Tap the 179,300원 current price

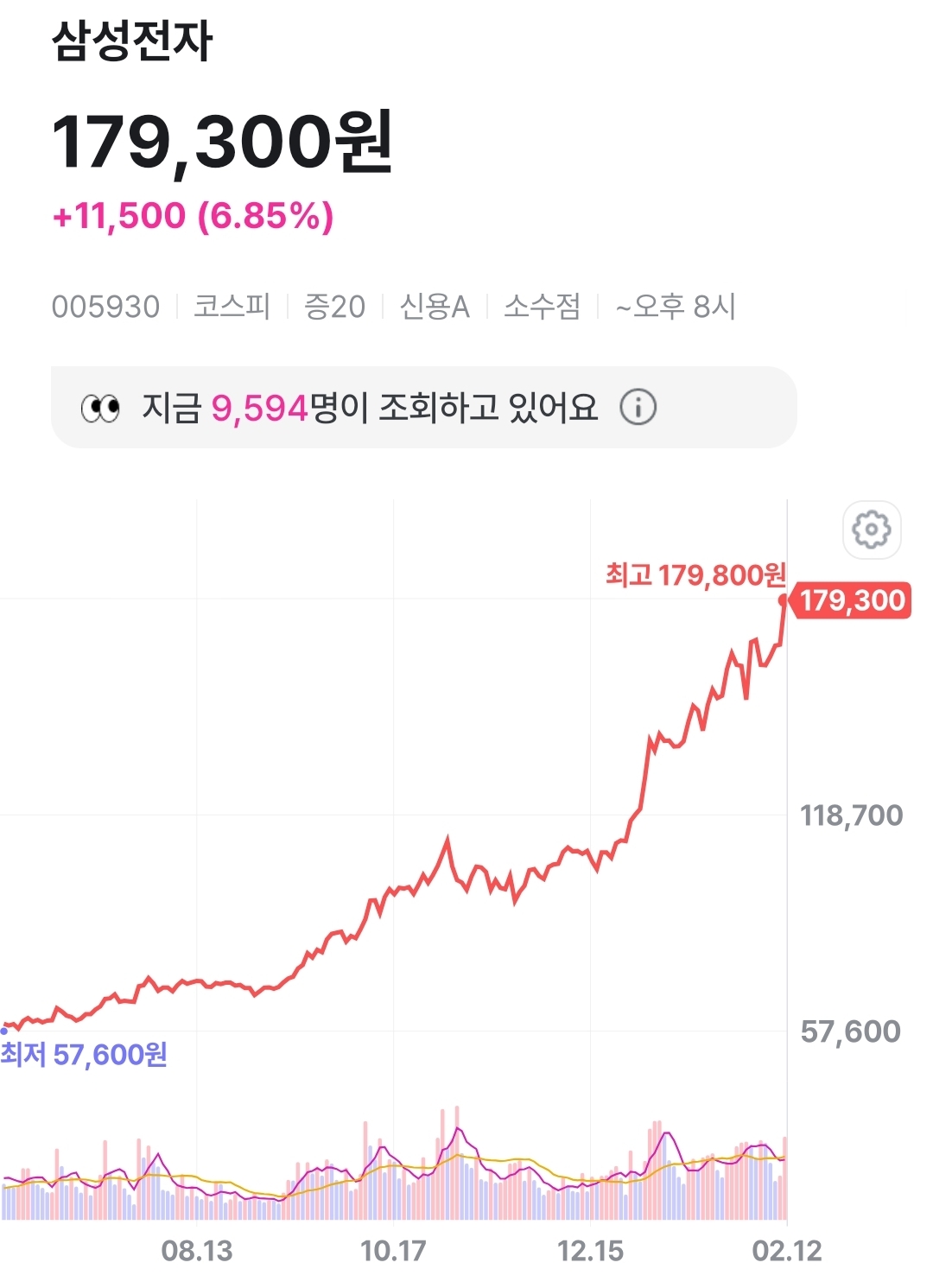tap(222, 141)
